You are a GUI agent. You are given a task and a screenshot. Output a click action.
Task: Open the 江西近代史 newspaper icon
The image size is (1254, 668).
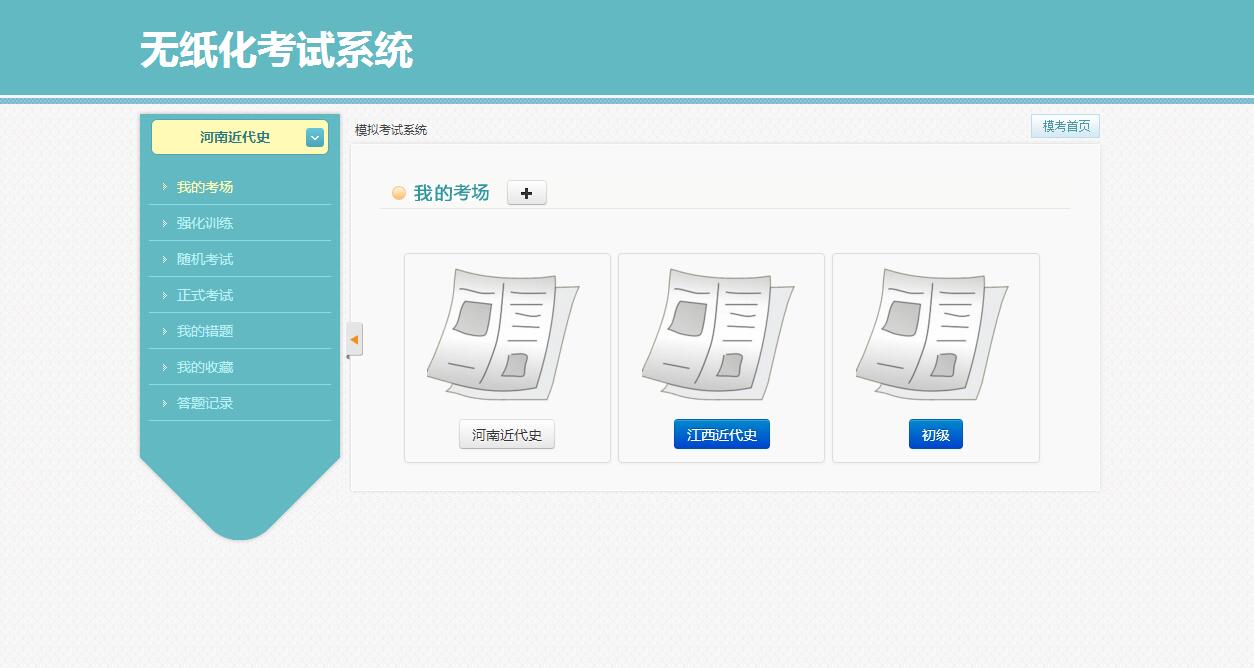[718, 334]
